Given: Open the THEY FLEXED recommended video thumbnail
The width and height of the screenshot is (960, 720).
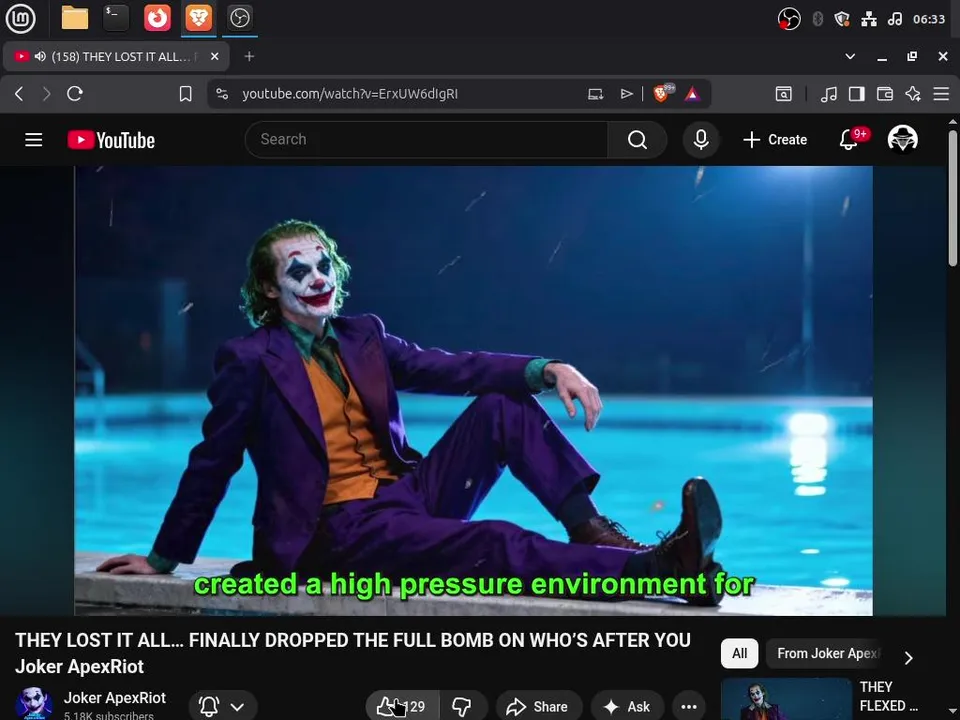Looking at the screenshot, I should click(786, 699).
